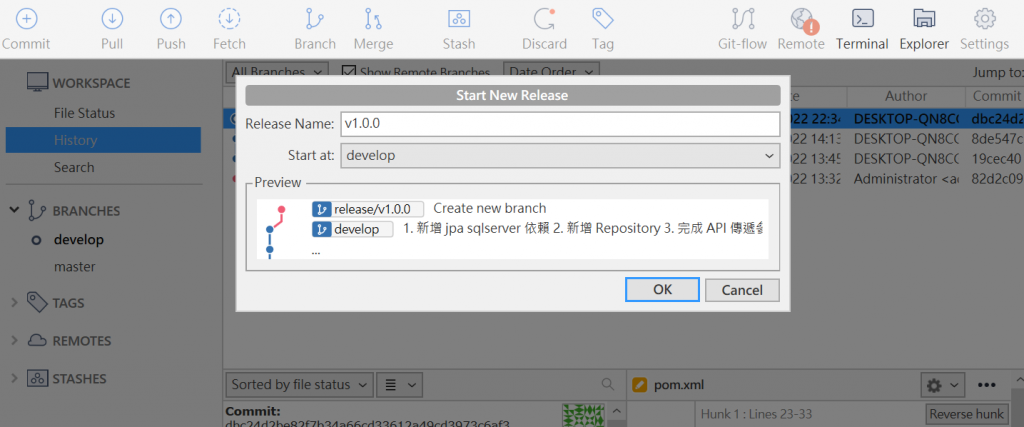Click the three-dots more options icon
1024x427 pixels.
[x=986, y=385]
